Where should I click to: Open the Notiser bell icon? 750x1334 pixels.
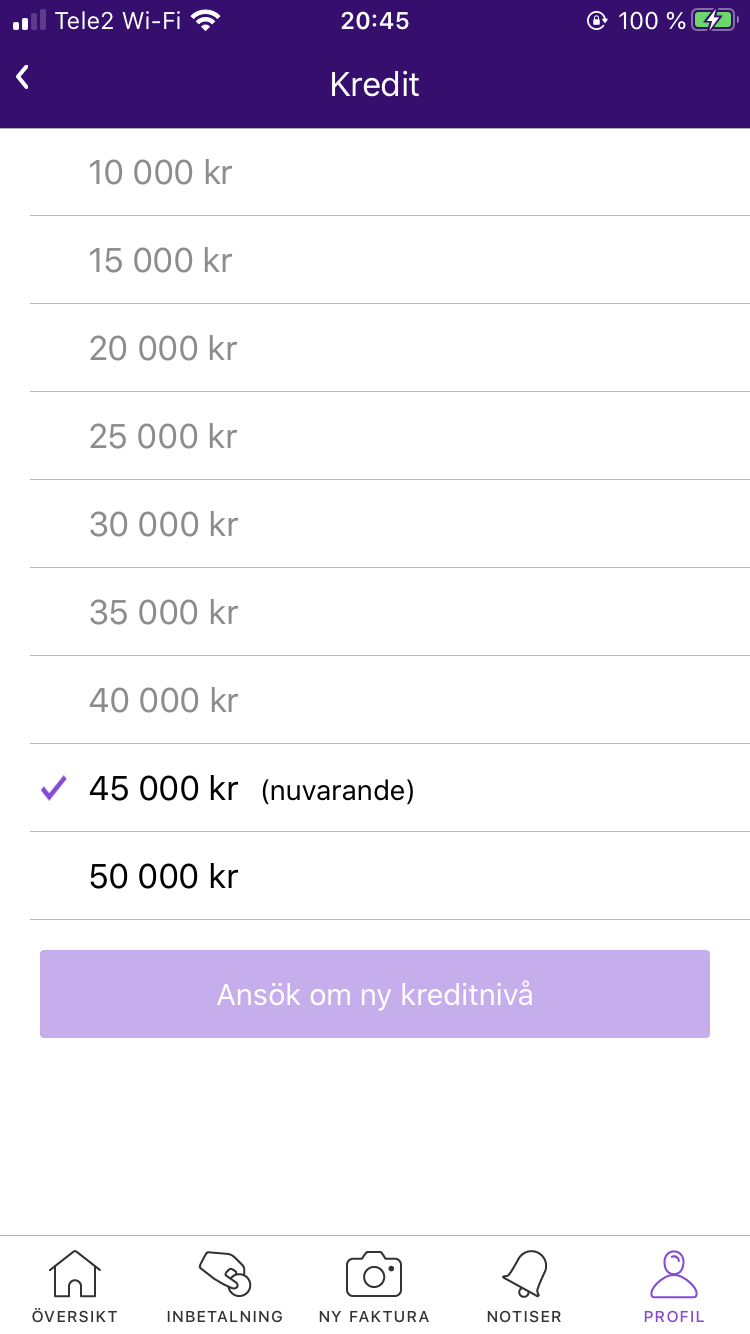(524, 1274)
